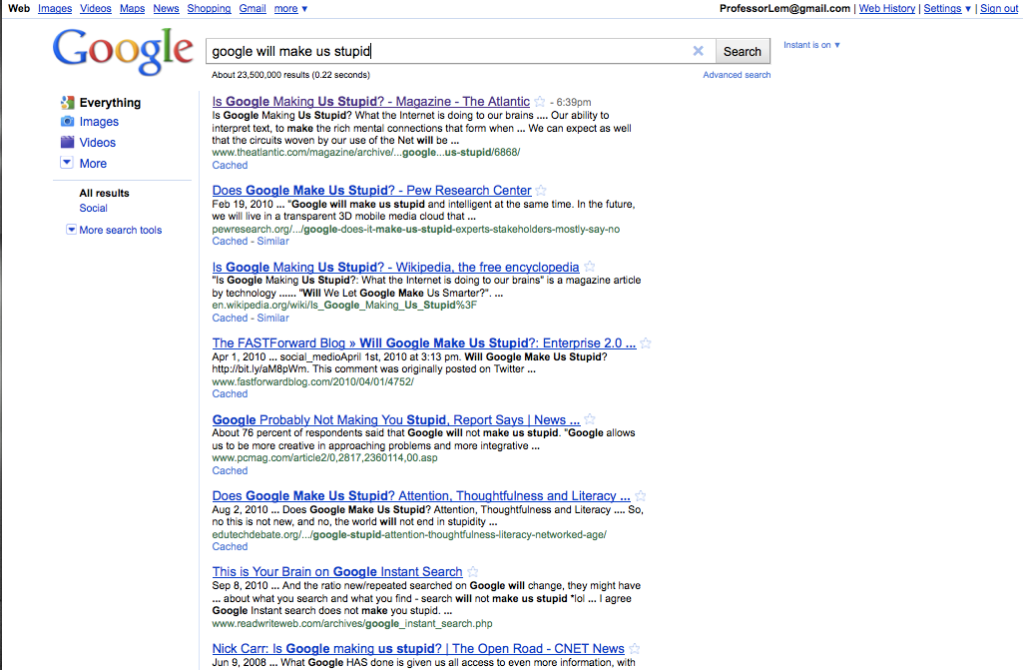This screenshot has height=670, width=1023.
Task: Toggle the star on The Atlantic result
Action: [538, 101]
